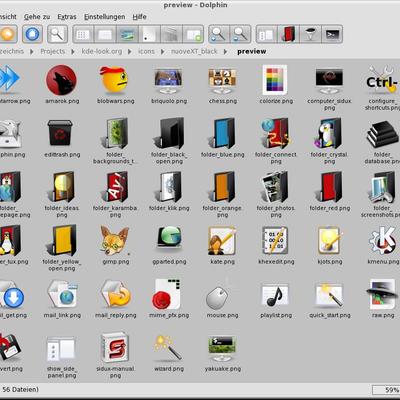
Task: Expand the arrow after kde-look.org breadcrumb
Action: point(130,52)
